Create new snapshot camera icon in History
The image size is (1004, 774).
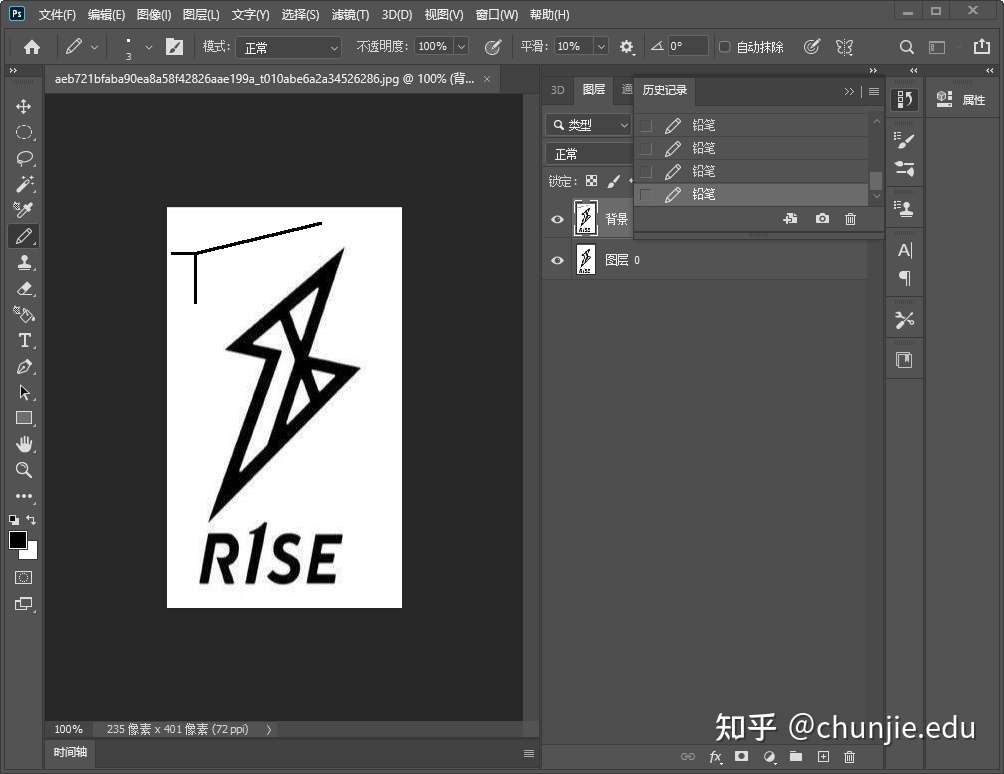pyautogui.click(x=822, y=219)
